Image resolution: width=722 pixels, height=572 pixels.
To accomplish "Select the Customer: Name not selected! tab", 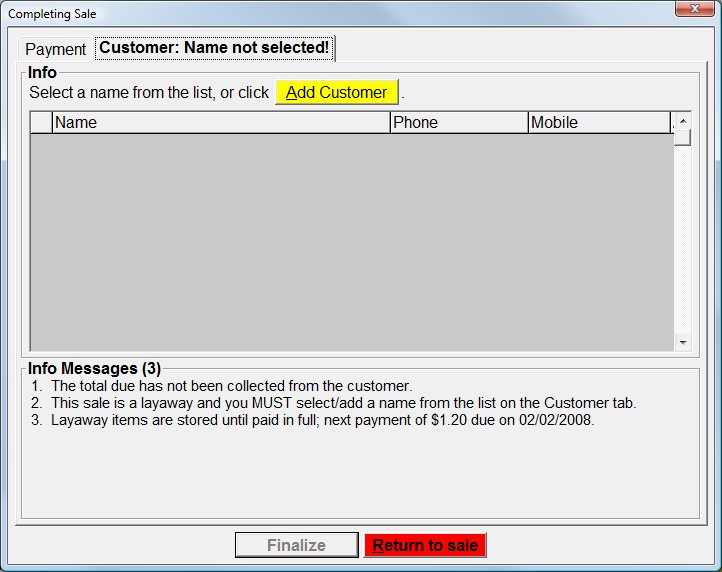I will [215, 47].
